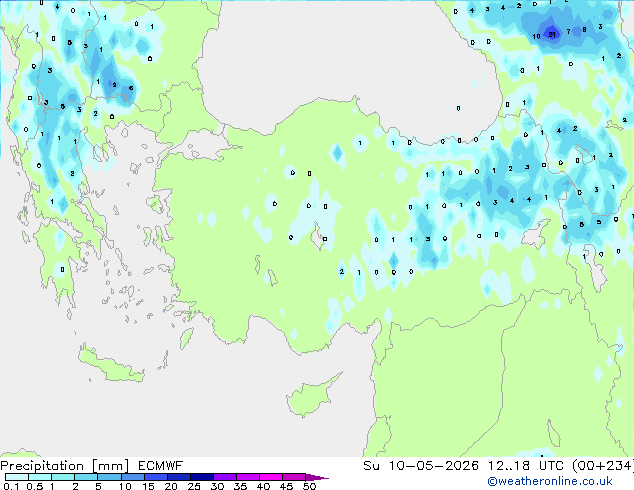This screenshot has width=634, height=490.
Task: Choose the 25–30 mm dark blue swatch
Action: [201, 477]
